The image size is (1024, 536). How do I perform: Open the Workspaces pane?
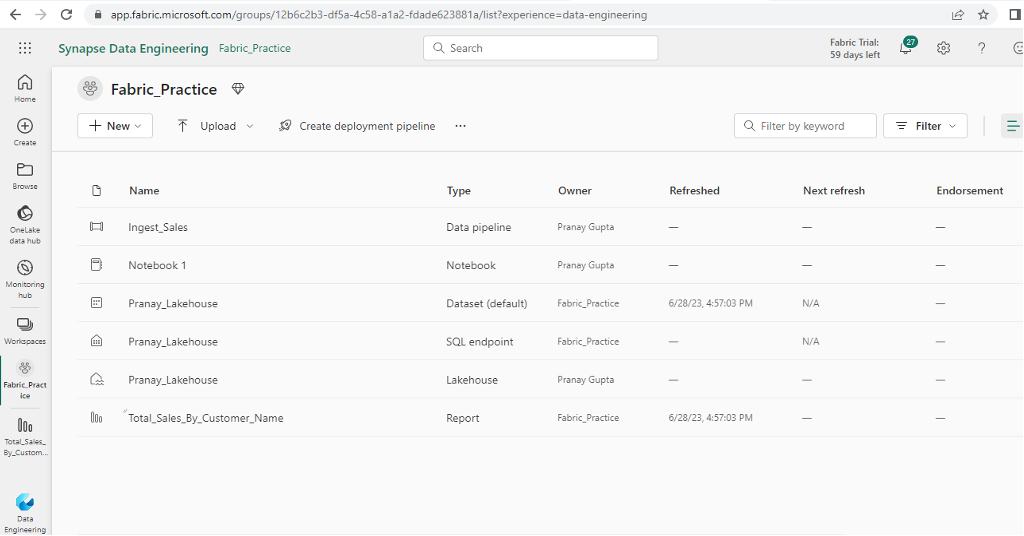[x=25, y=331]
